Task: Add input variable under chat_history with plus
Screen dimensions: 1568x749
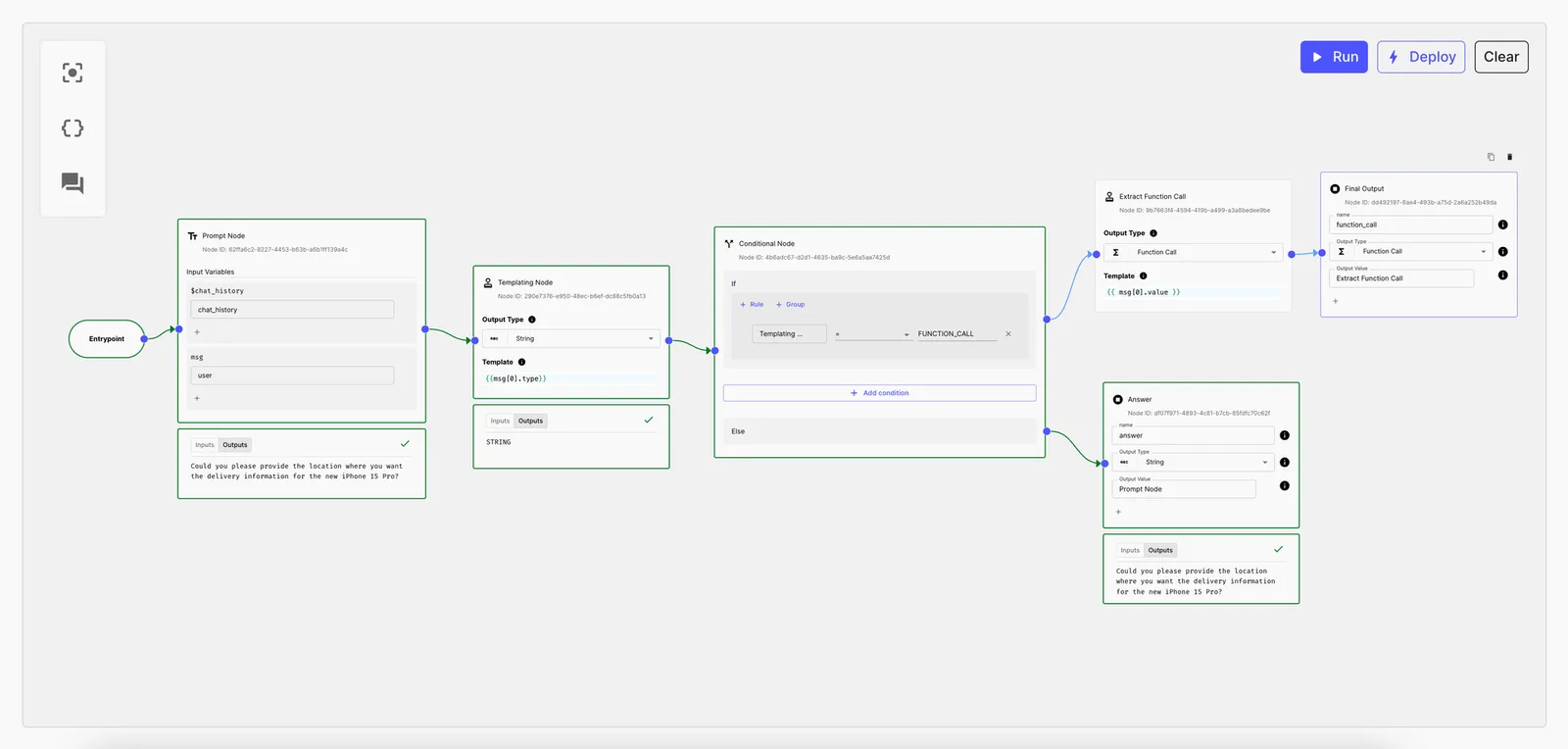Action: [x=197, y=332]
